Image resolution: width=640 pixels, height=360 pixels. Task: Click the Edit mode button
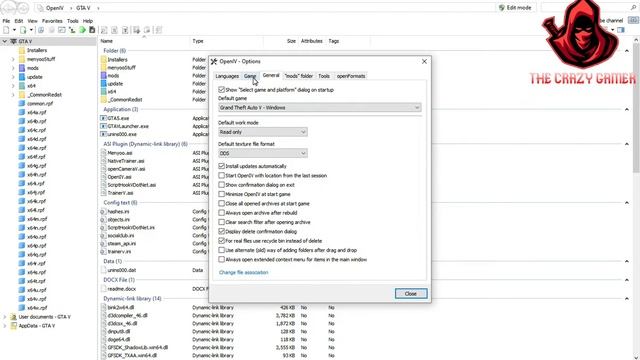pyautogui.click(x=515, y=7)
